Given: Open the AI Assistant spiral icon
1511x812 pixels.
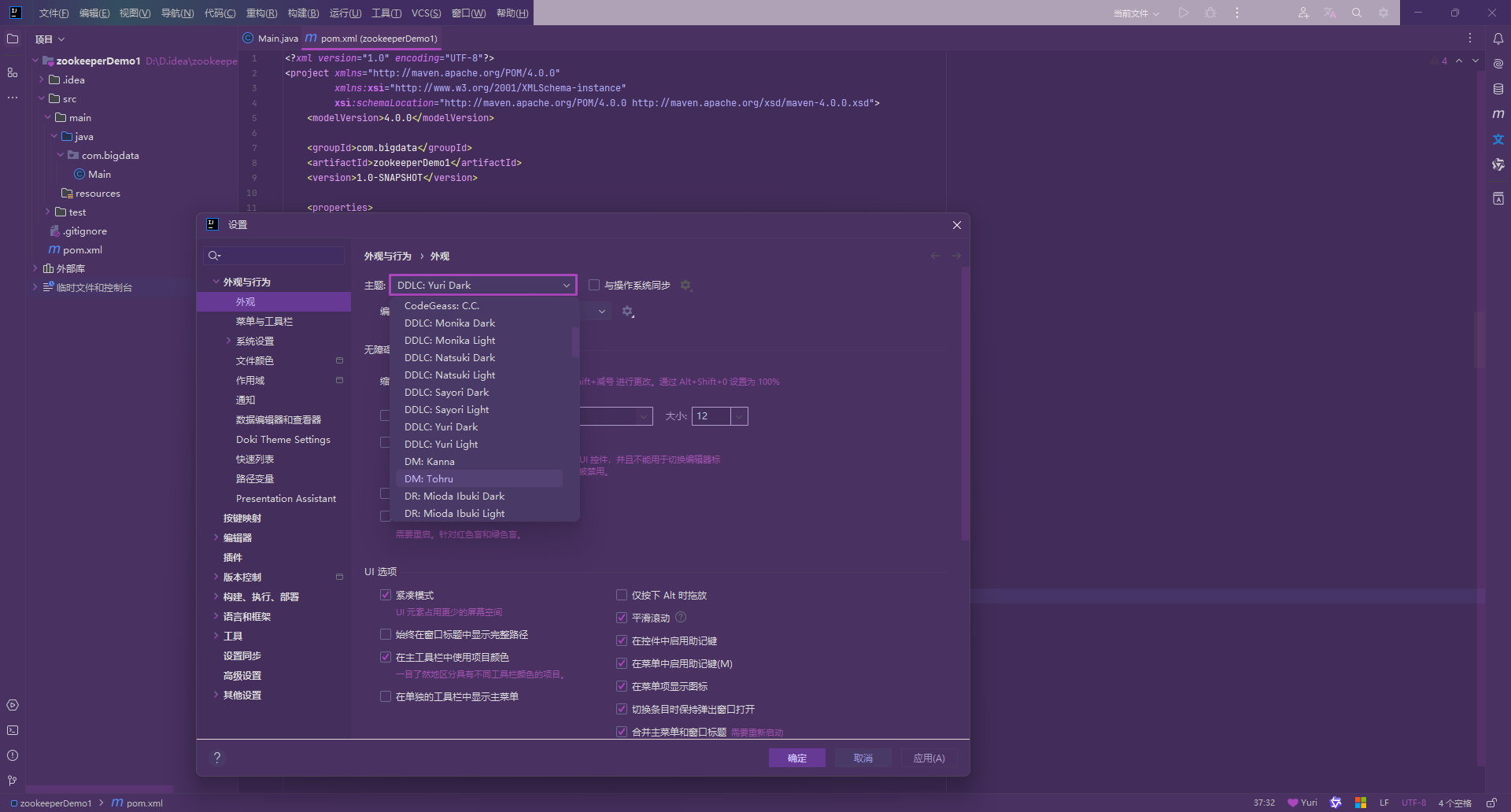Looking at the screenshot, I should [1498, 64].
